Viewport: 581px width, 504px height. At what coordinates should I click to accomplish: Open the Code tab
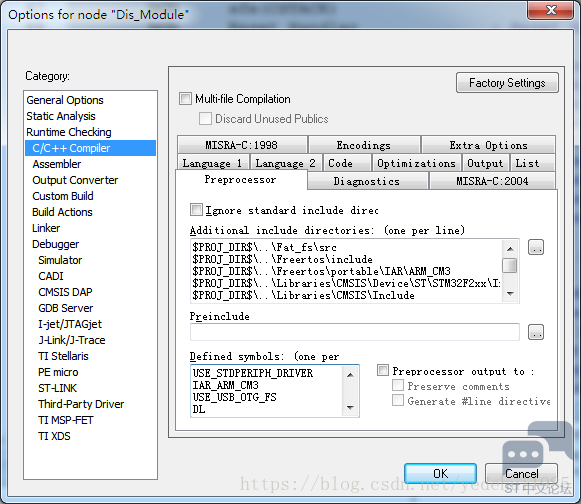[x=347, y=163]
